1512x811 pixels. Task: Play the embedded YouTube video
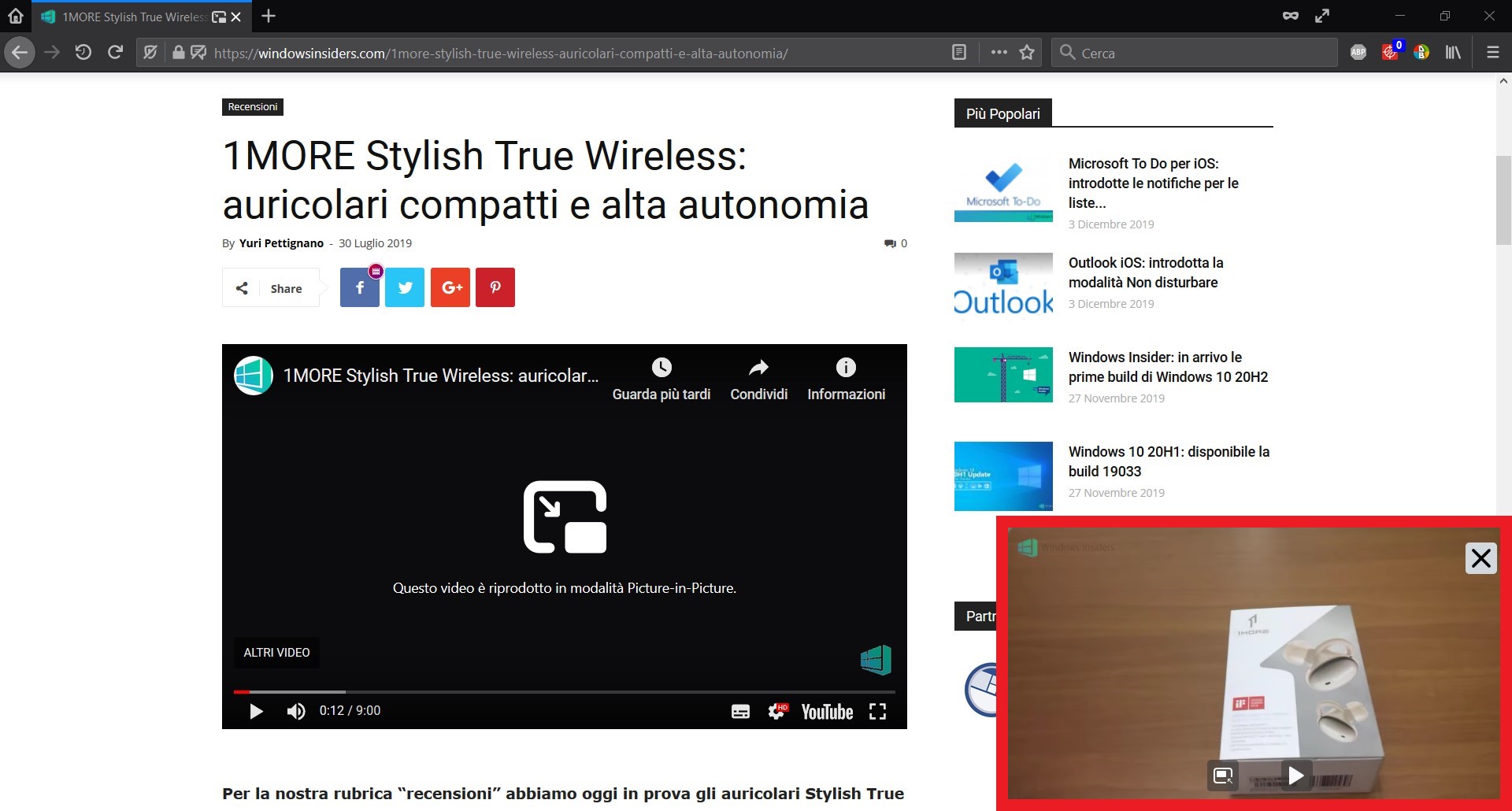click(x=256, y=711)
